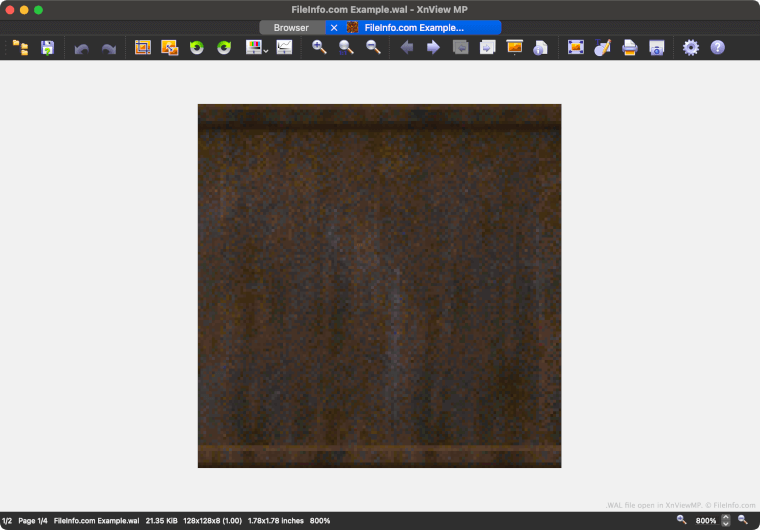760x530 pixels.
Task: Click the displayed WAL texture image
Action: coord(379,285)
